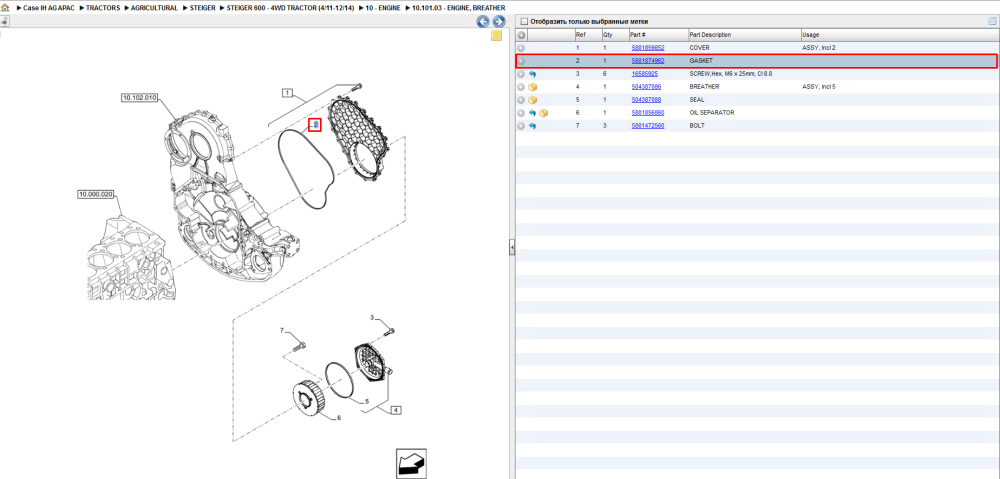Toggle selection circle for BOLT row
Viewport: 1000px width, 479px height.
521,126
